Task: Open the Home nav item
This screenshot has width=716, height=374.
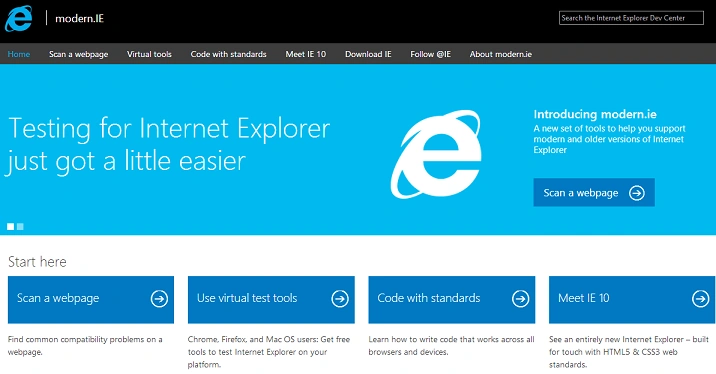Action: pos(19,54)
